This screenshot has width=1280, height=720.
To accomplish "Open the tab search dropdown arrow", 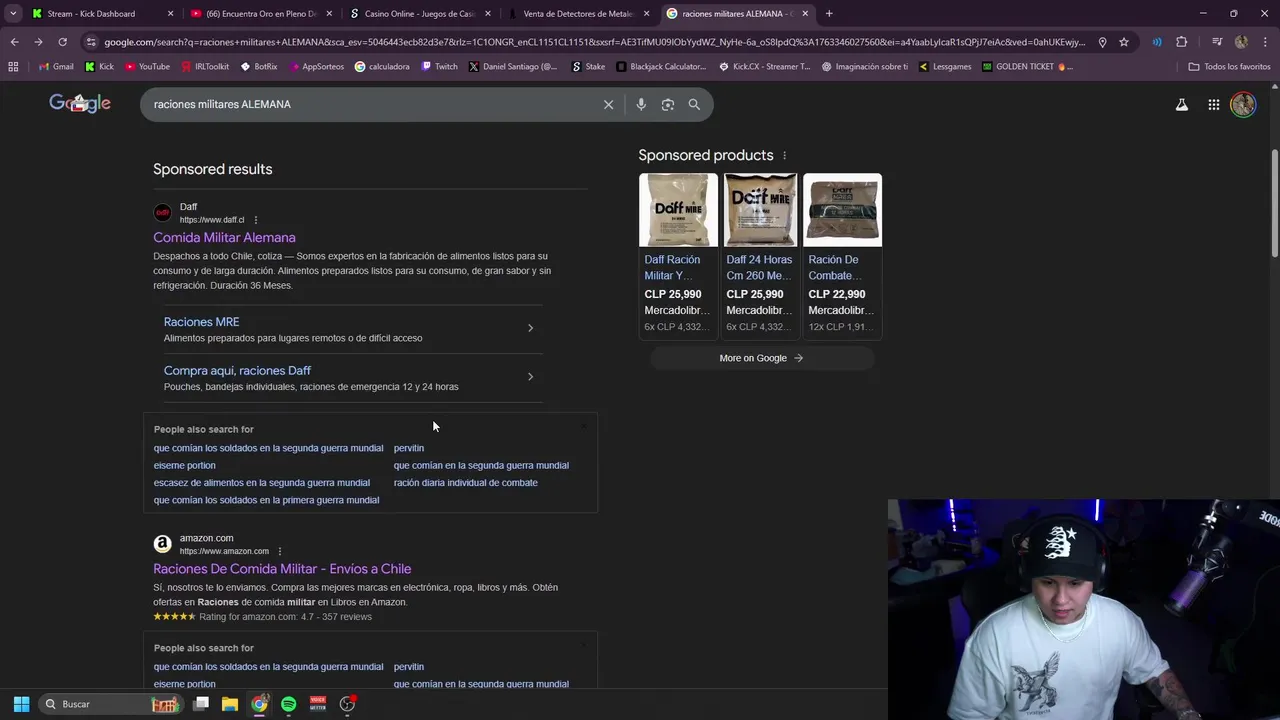I will pyautogui.click(x=13, y=14).
